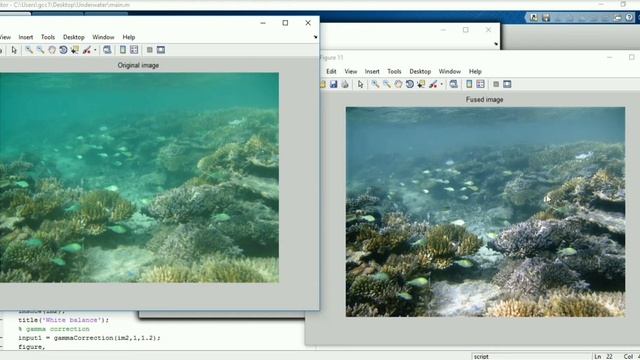Hide plot tools in Figure 11 window
Viewport: 640px width, 360px height.
[496, 84]
